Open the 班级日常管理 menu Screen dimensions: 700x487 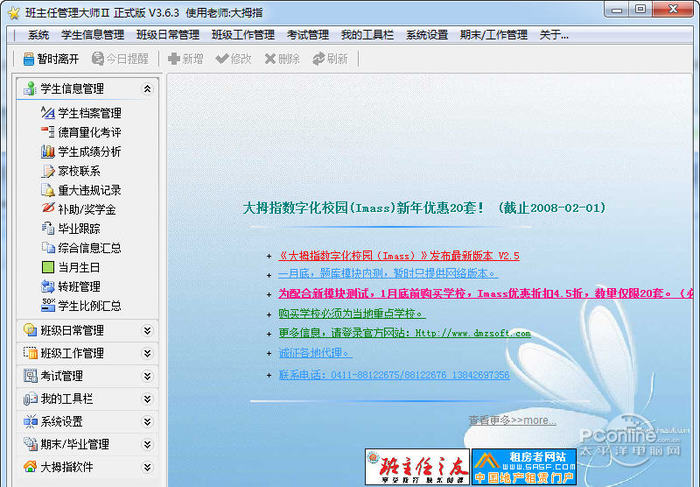[168, 35]
